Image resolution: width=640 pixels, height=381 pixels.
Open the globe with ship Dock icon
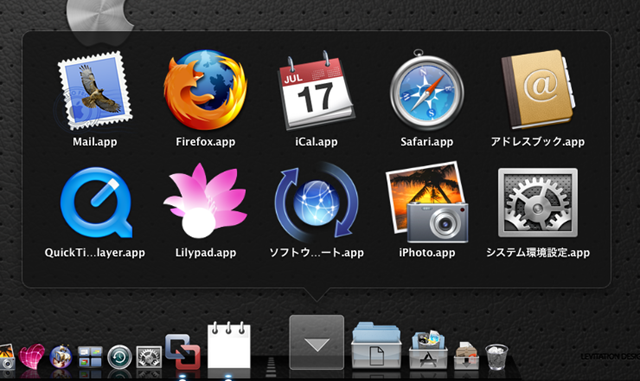(x=61, y=357)
